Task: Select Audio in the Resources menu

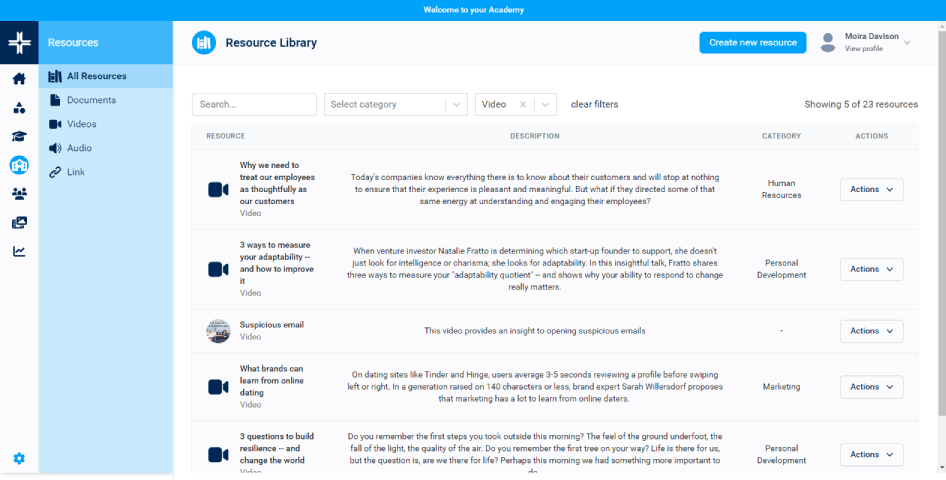Action: click(79, 148)
